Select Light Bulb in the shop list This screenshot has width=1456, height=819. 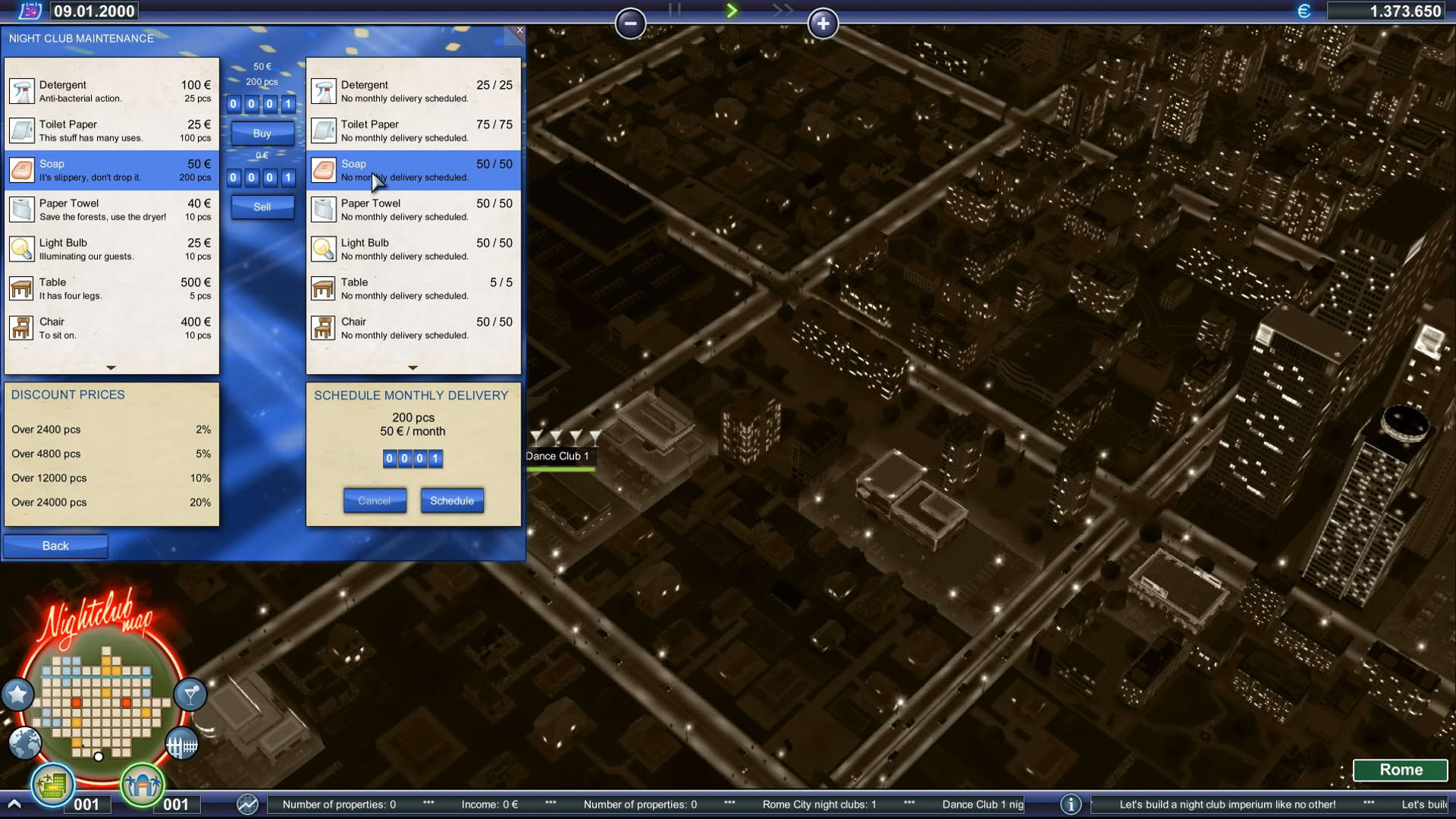pos(111,249)
